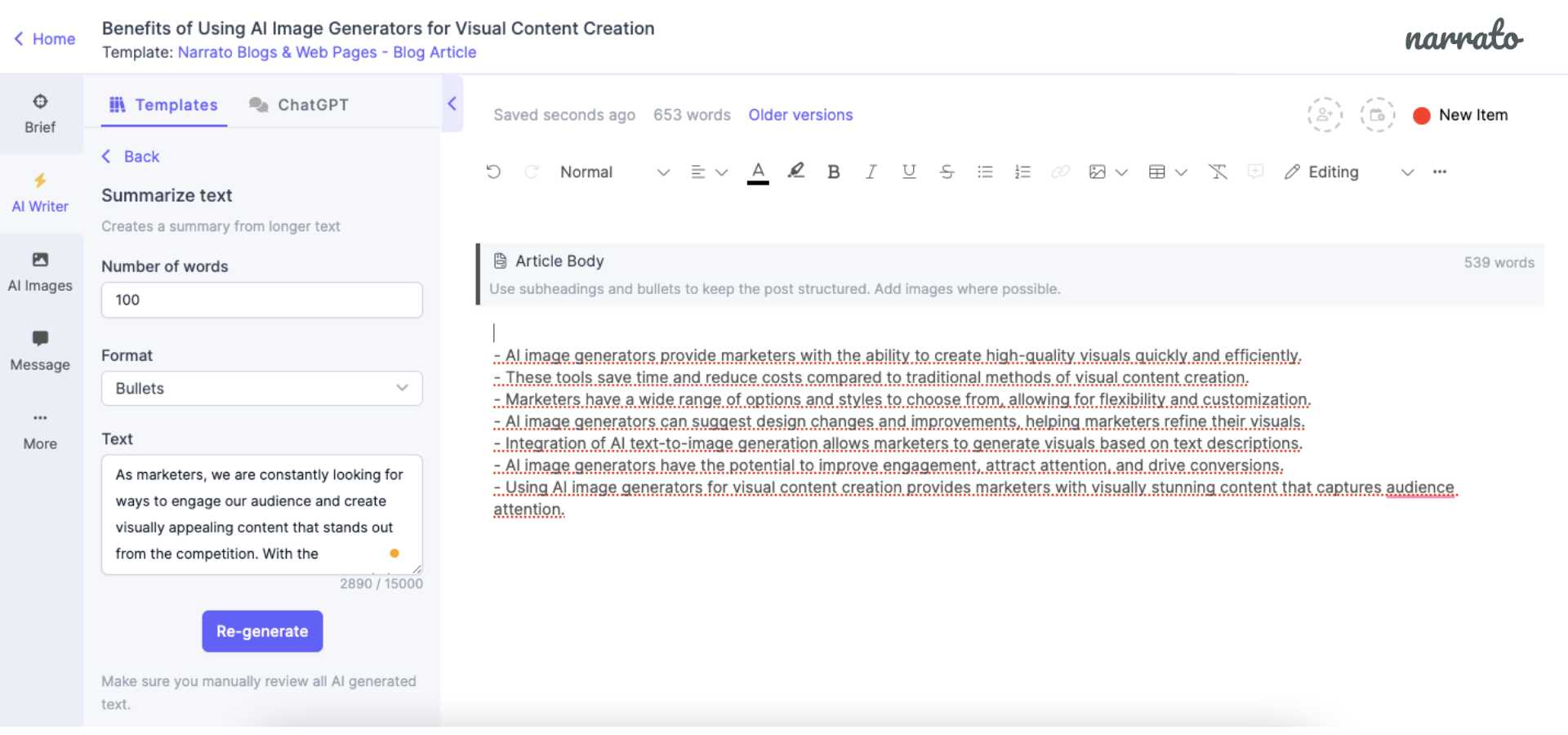
Task: Insert a numbered list
Action: [1022, 171]
